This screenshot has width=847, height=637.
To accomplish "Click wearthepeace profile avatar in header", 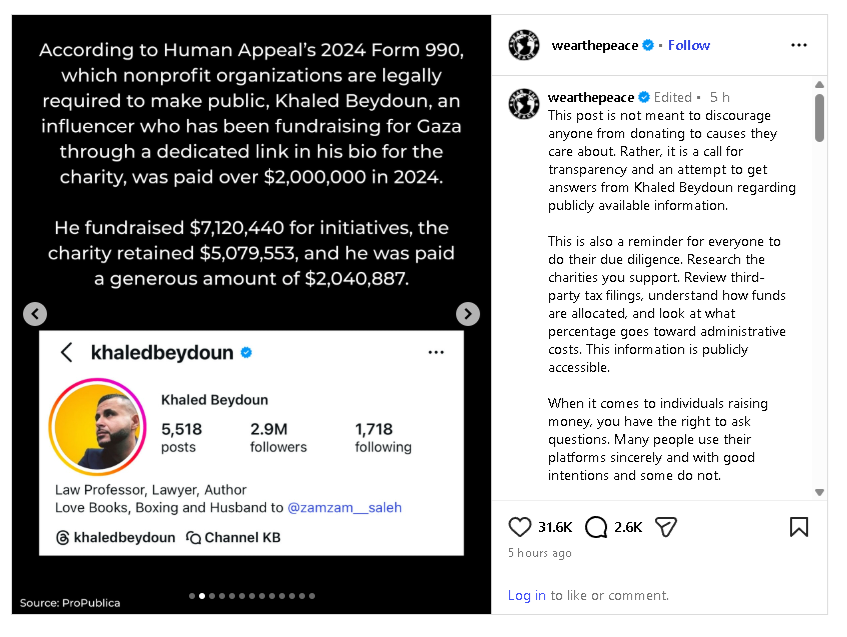I will point(523,45).
